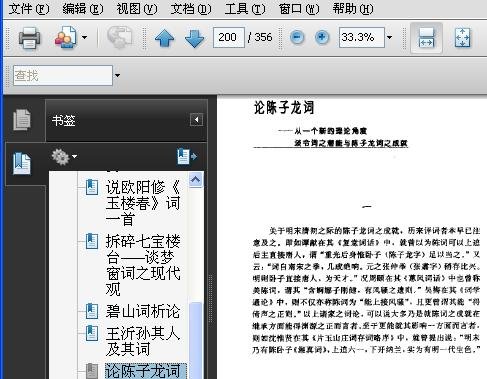Image resolution: width=487 pixels, height=379 pixels.
Task: Click bookmark icon beside 王沂孙其人及其词
Action: [92, 333]
